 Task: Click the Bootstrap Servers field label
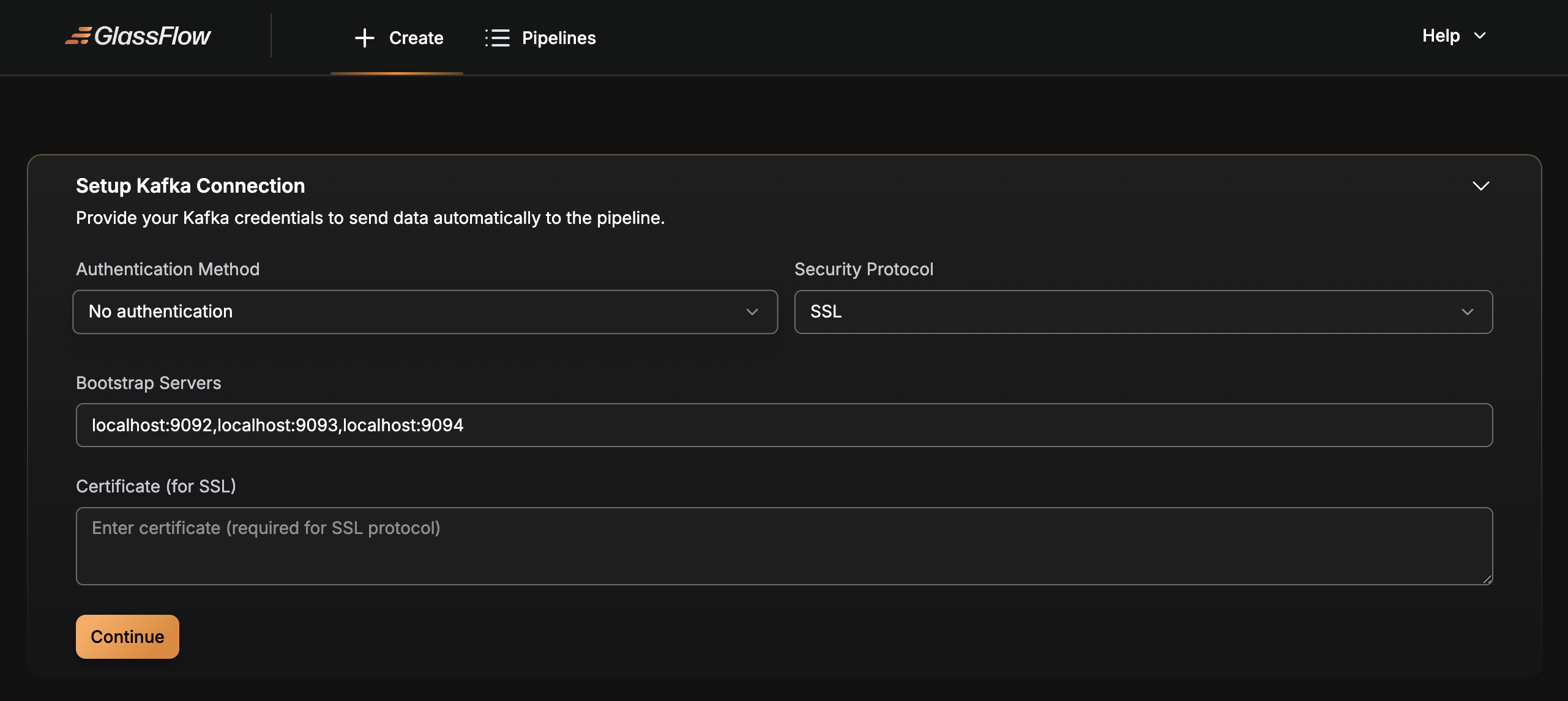[148, 383]
